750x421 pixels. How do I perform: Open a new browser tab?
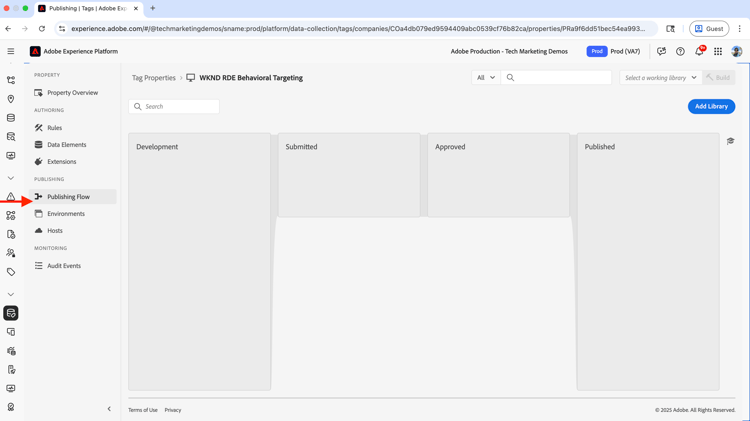point(153,8)
